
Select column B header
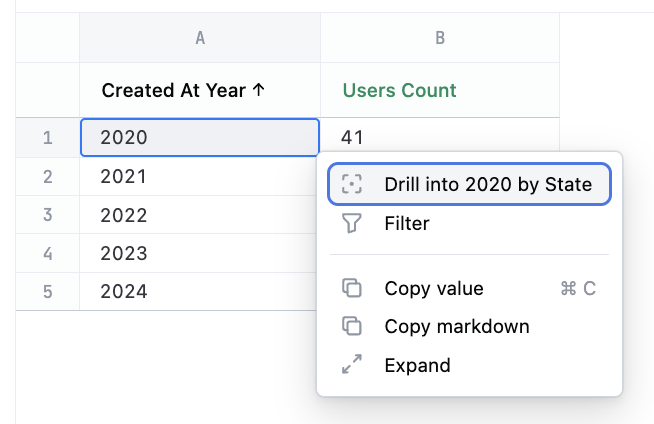440,38
